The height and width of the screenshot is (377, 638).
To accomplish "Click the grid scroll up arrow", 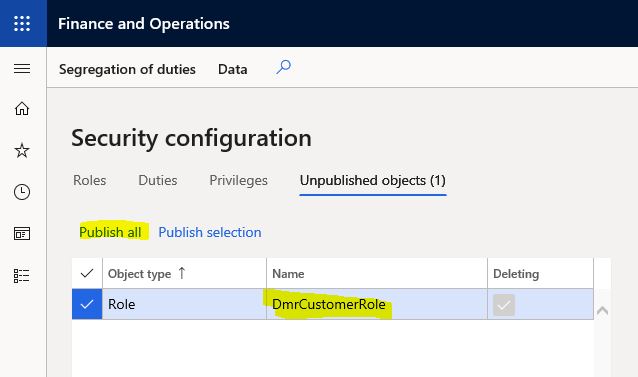I will (602, 311).
